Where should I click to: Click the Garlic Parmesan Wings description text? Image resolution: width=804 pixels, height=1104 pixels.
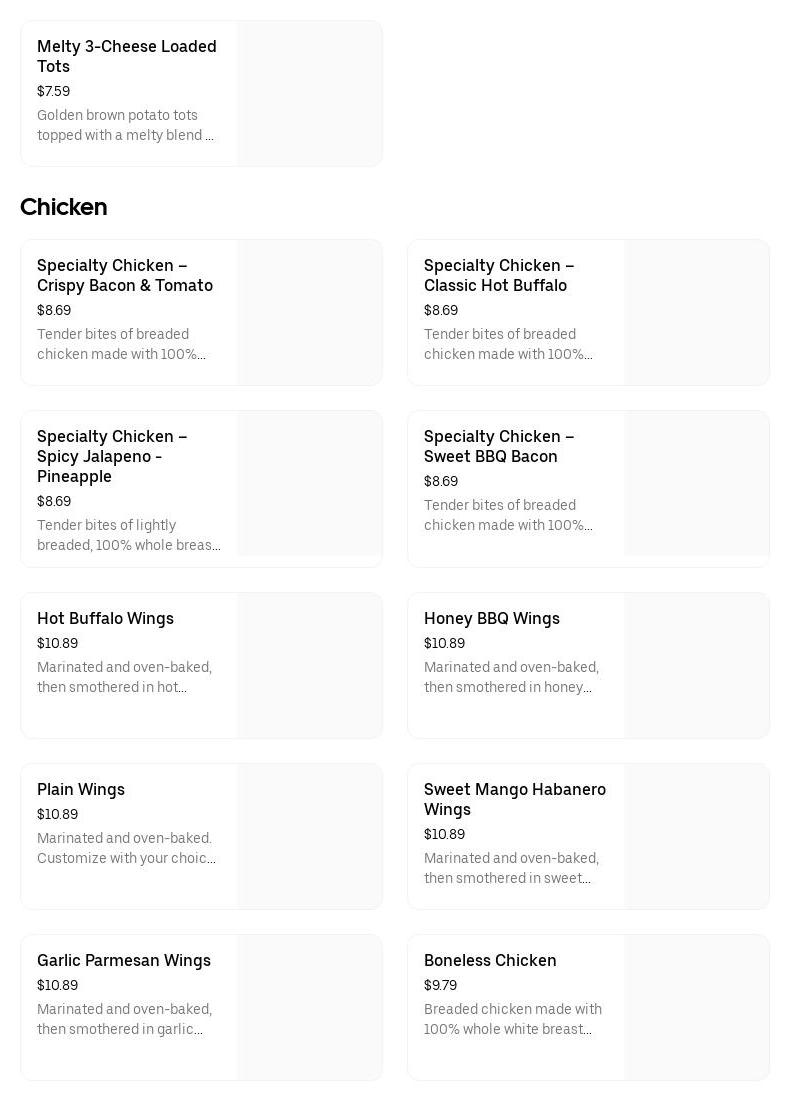[x=125, y=1020]
